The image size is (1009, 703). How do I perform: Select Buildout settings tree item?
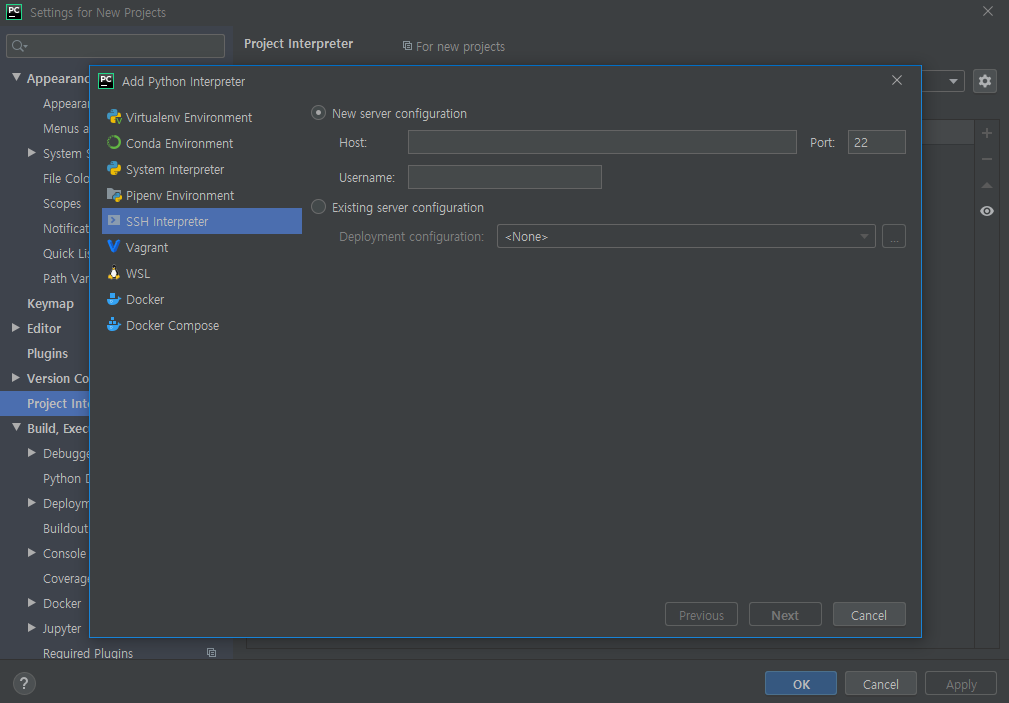pyautogui.click(x=66, y=528)
